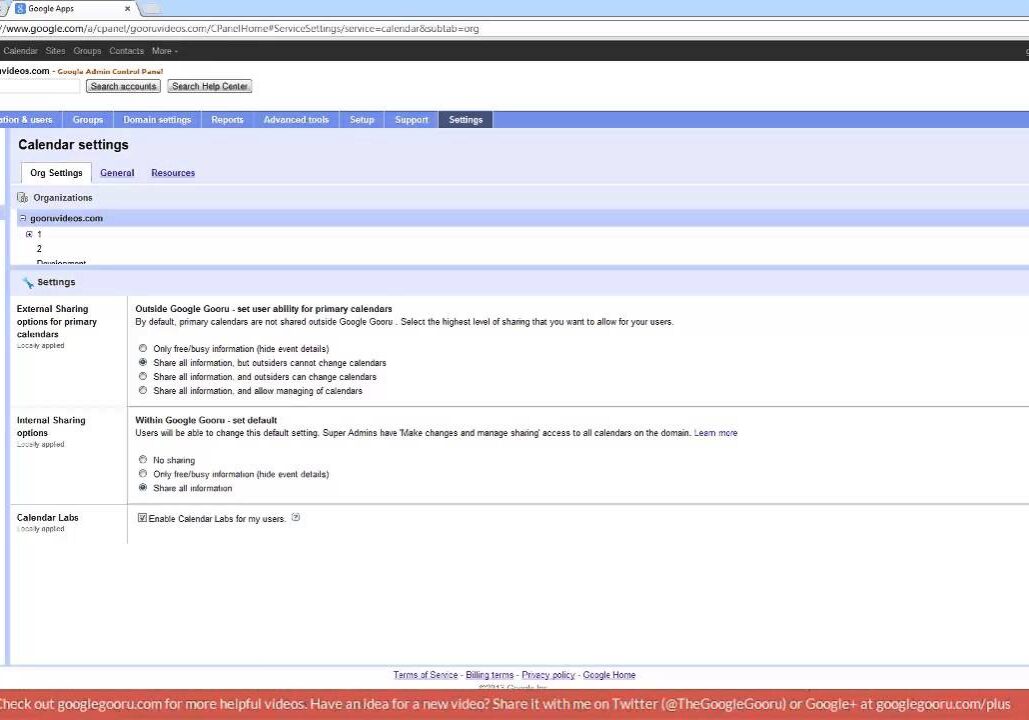Image resolution: width=1029 pixels, height=720 pixels.
Task: Click the browser address bar
Action: (512, 29)
